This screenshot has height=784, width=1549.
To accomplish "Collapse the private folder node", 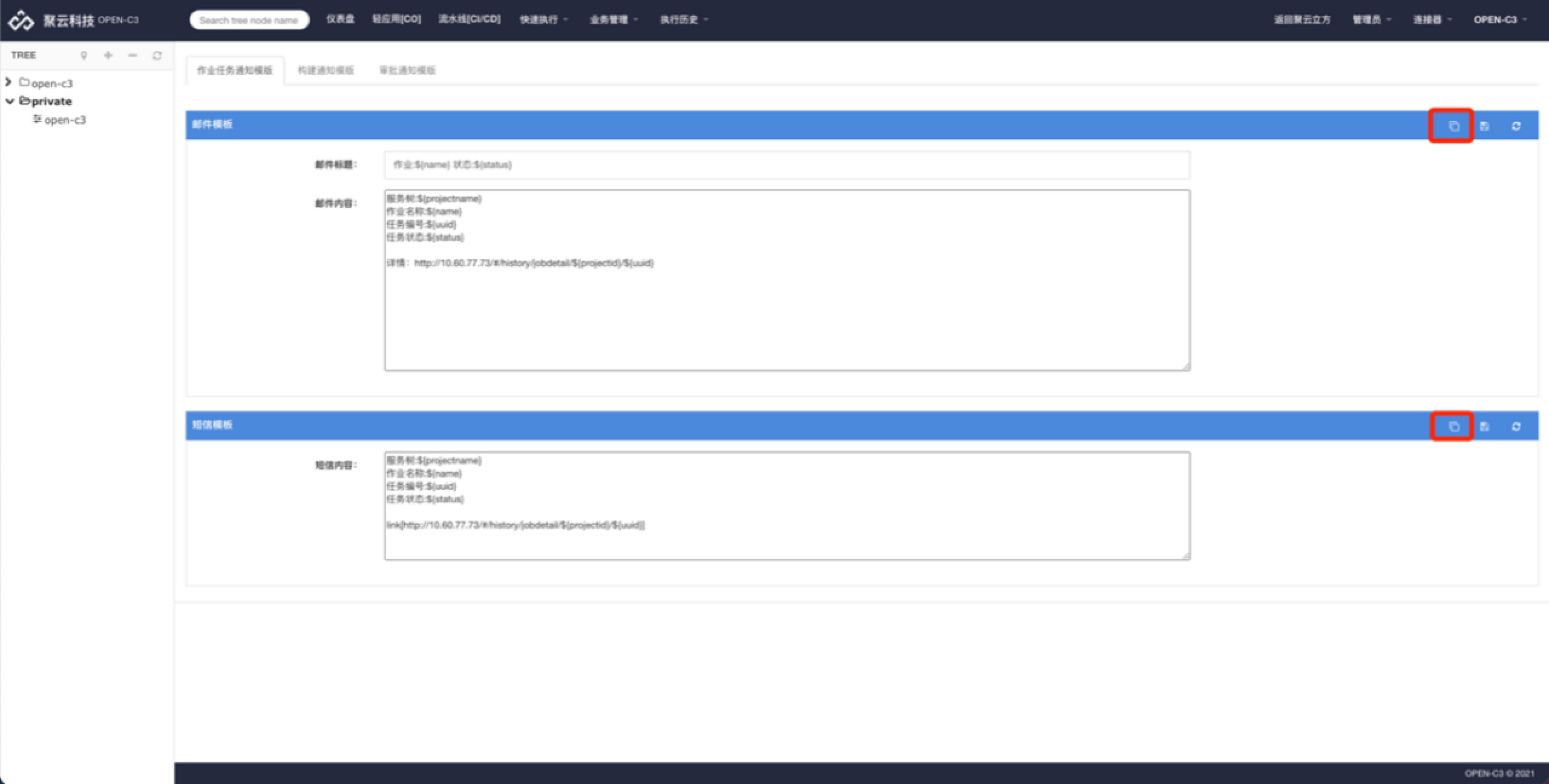I will [x=10, y=101].
